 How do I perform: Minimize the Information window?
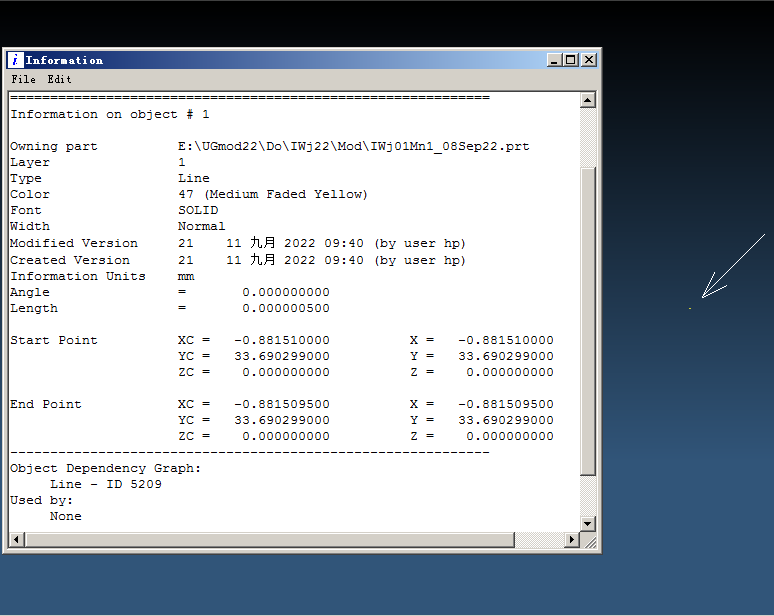click(554, 60)
